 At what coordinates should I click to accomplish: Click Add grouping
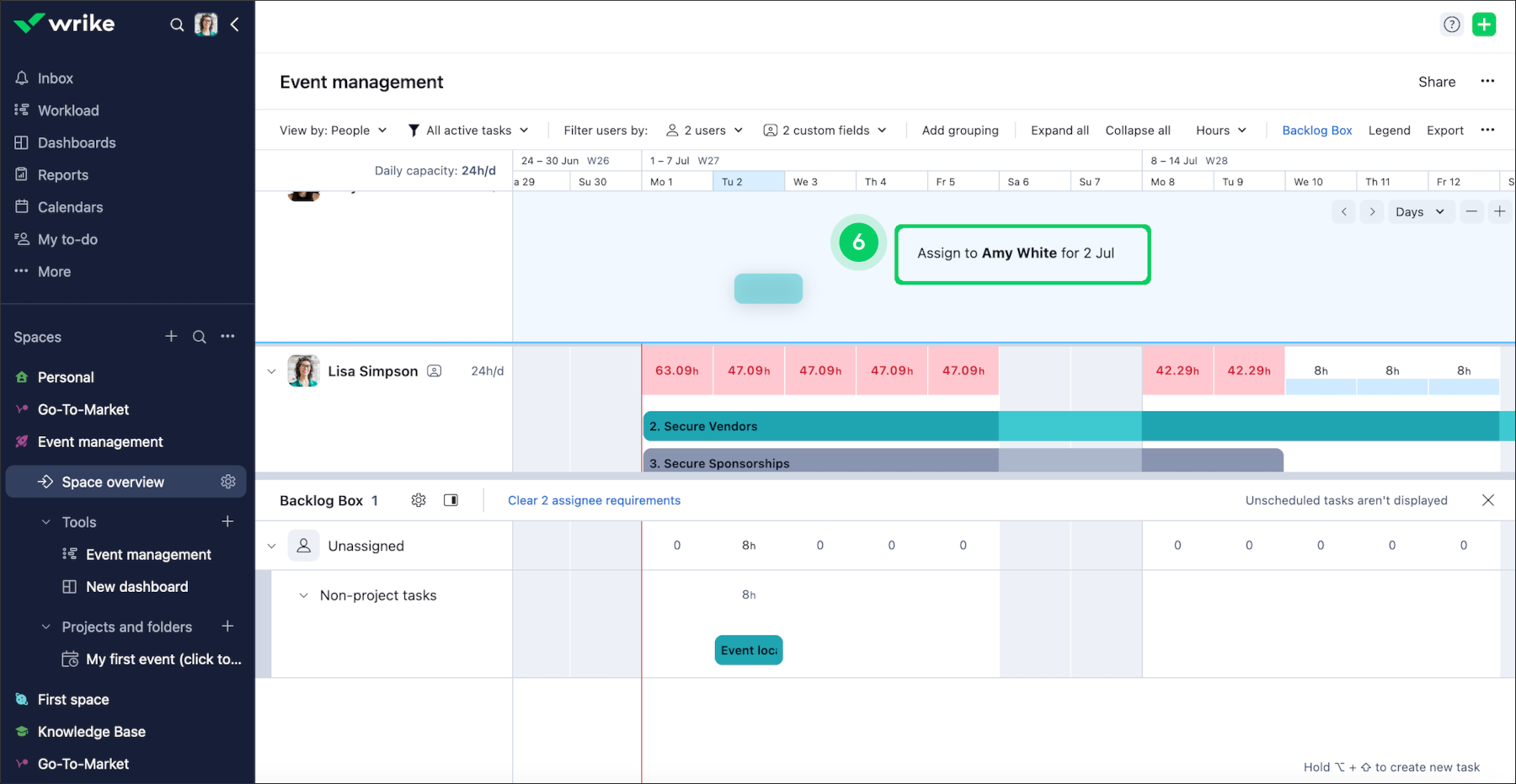tap(960, 131)
